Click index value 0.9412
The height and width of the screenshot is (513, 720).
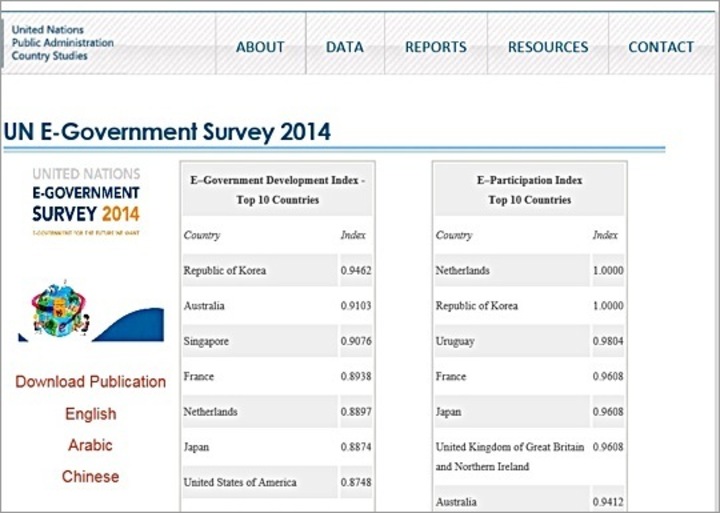tap(608, 502)
